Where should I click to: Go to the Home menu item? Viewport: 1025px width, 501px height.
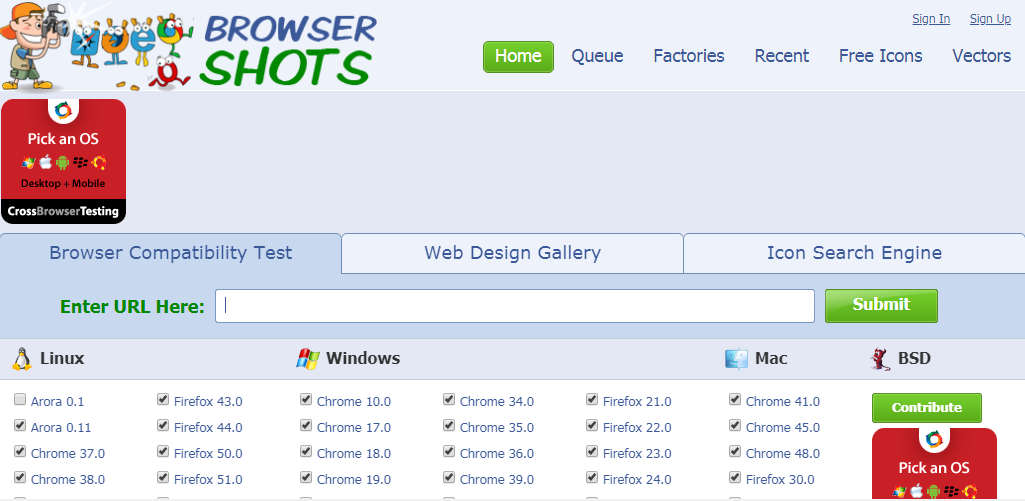pyautogui.click(x=518, y=56)
